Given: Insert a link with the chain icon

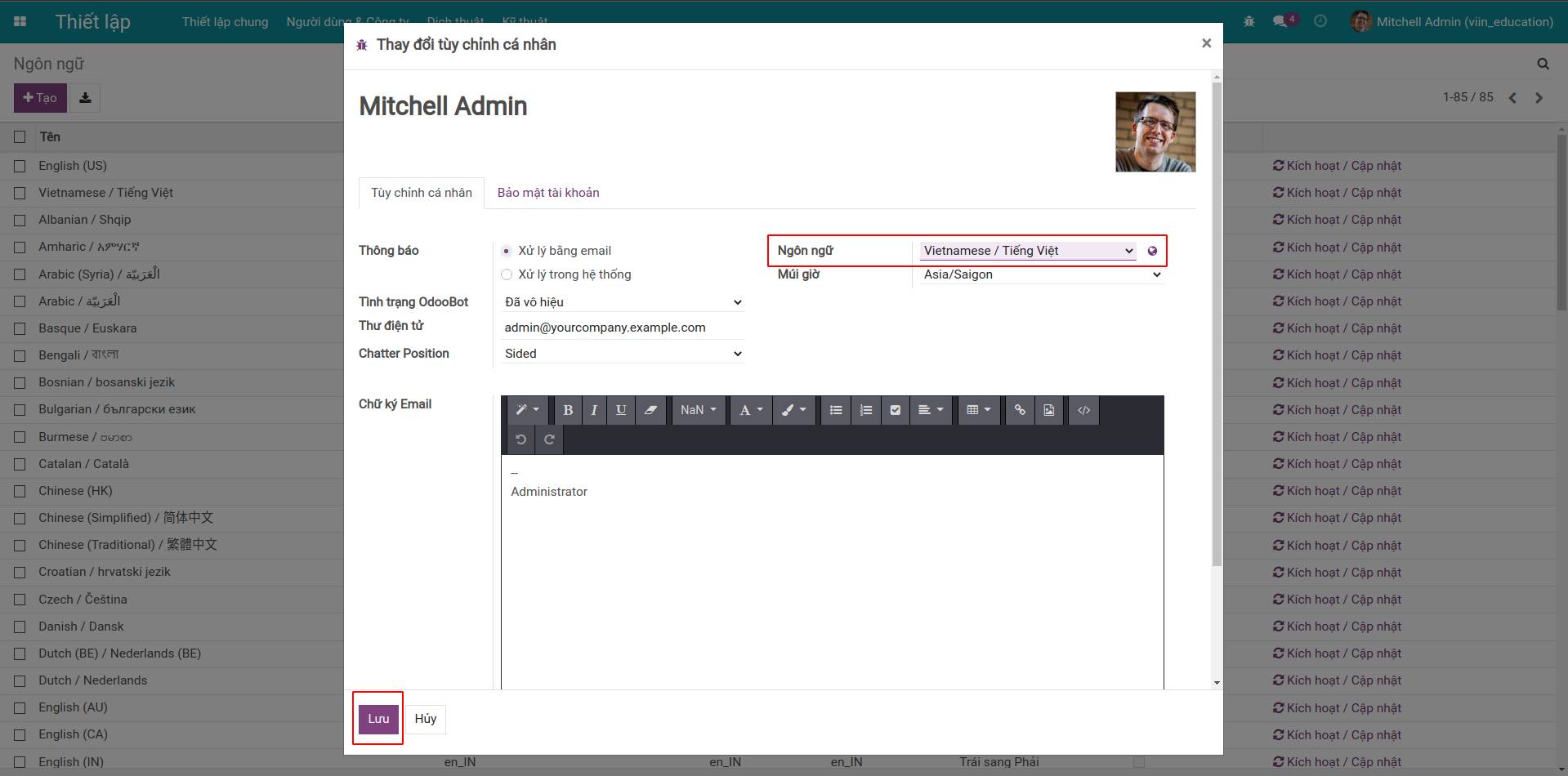Looking at the screenshot, I should pos(1020,410).
